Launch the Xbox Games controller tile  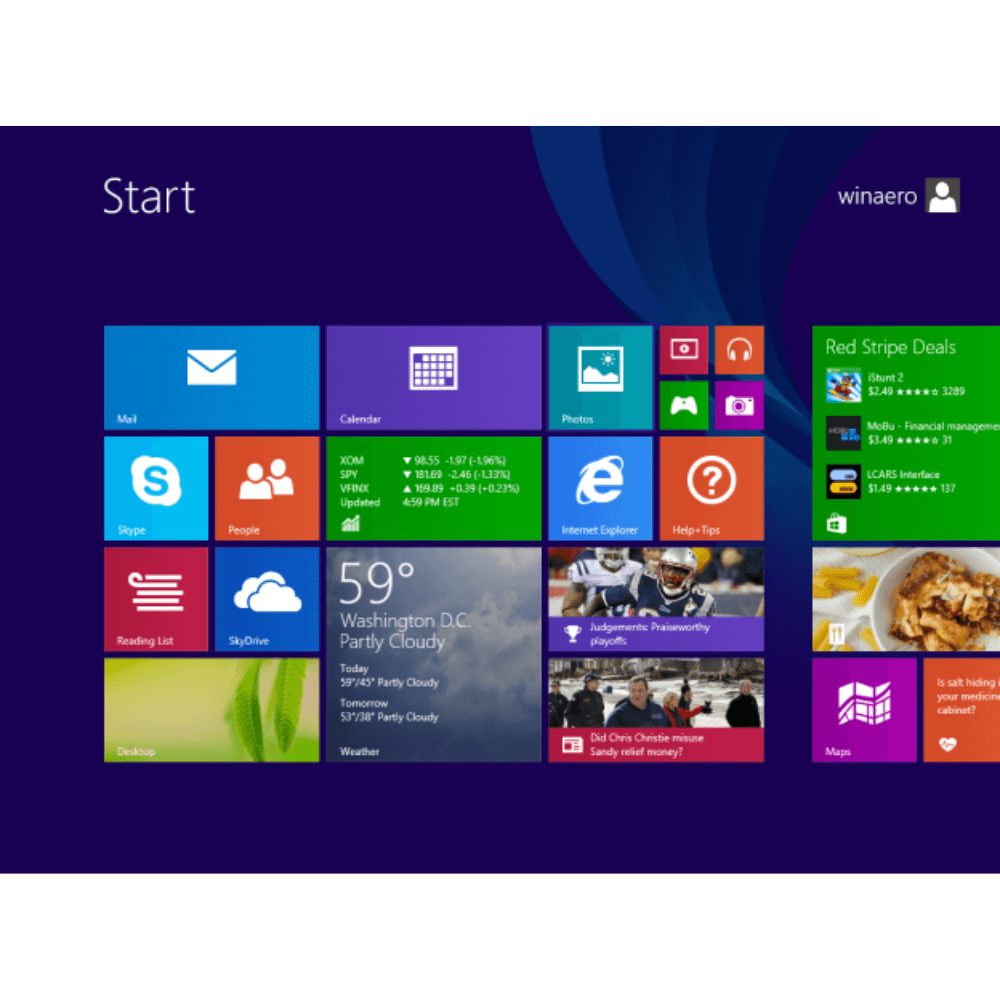(x=683, y=405)
